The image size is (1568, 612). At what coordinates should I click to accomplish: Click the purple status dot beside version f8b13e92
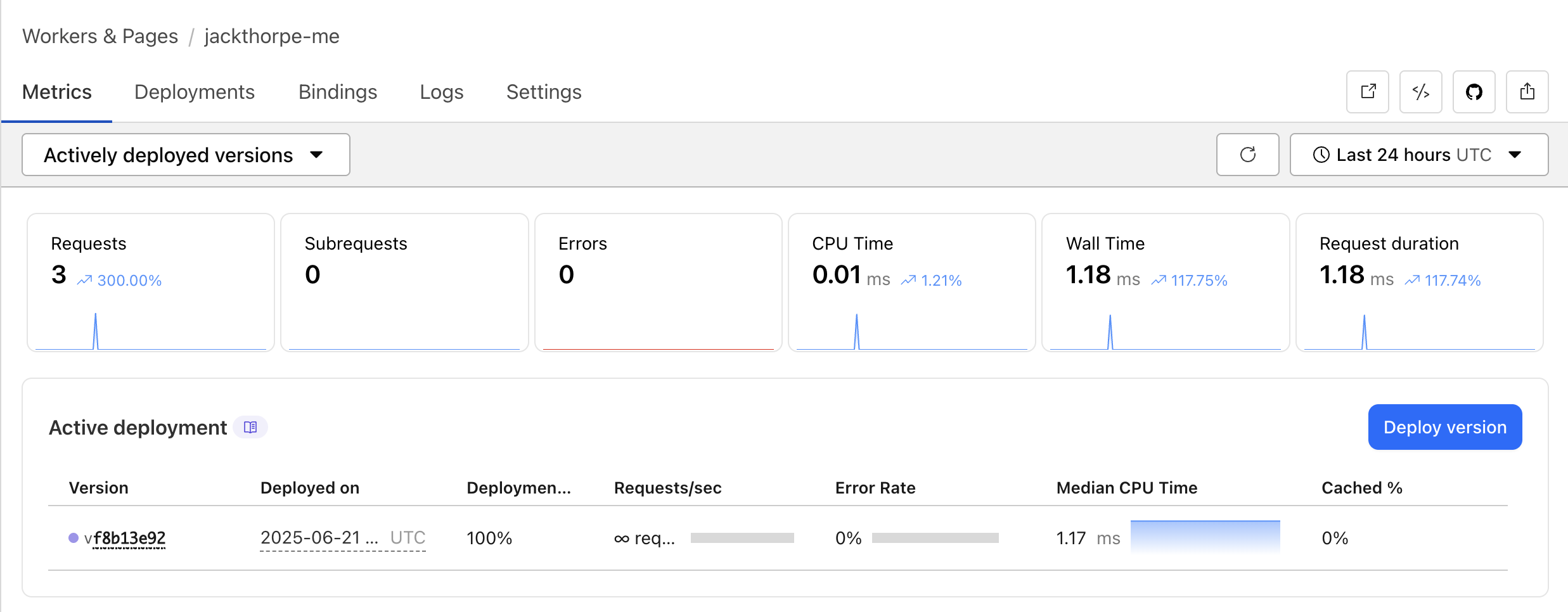(x=74, y=538)
